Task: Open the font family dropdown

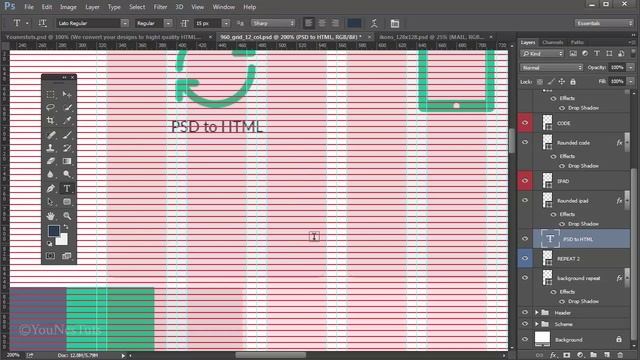Action: (x=125, y=23)
